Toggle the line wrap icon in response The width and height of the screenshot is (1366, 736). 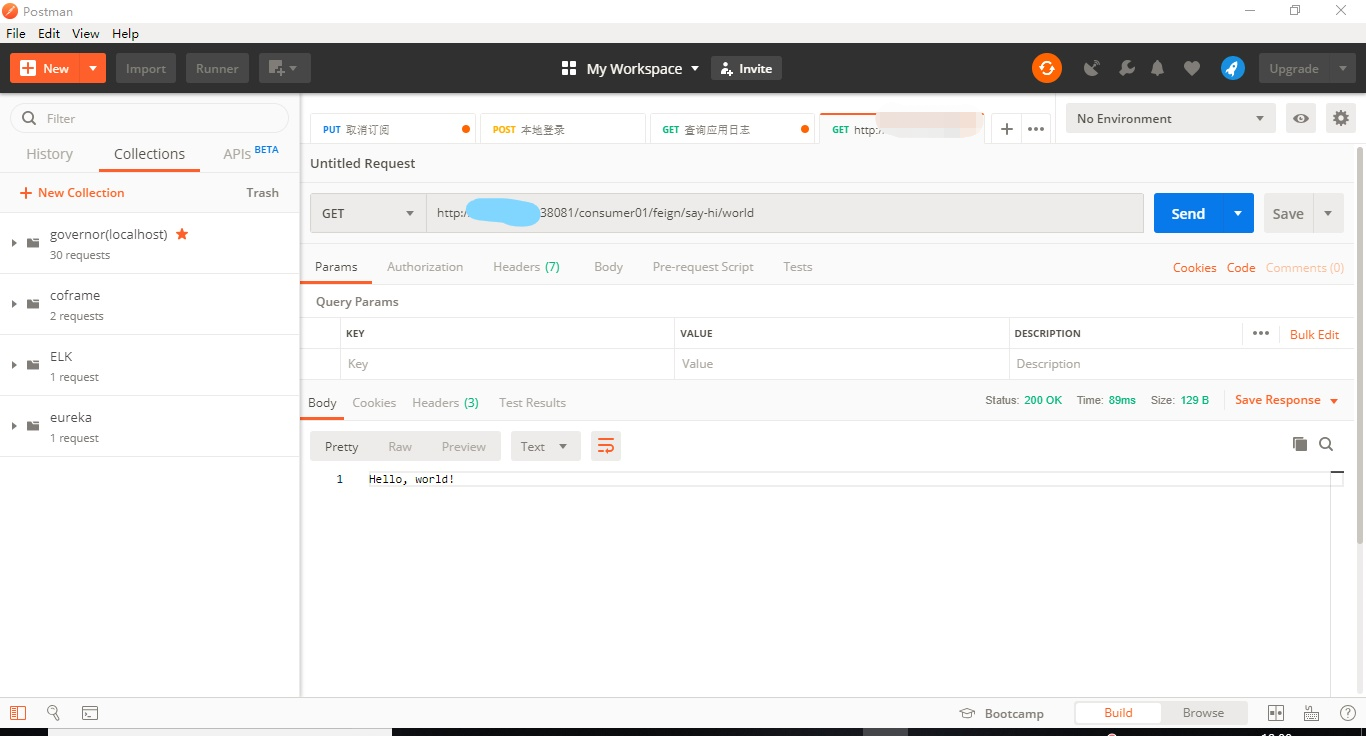coord(605,446)
